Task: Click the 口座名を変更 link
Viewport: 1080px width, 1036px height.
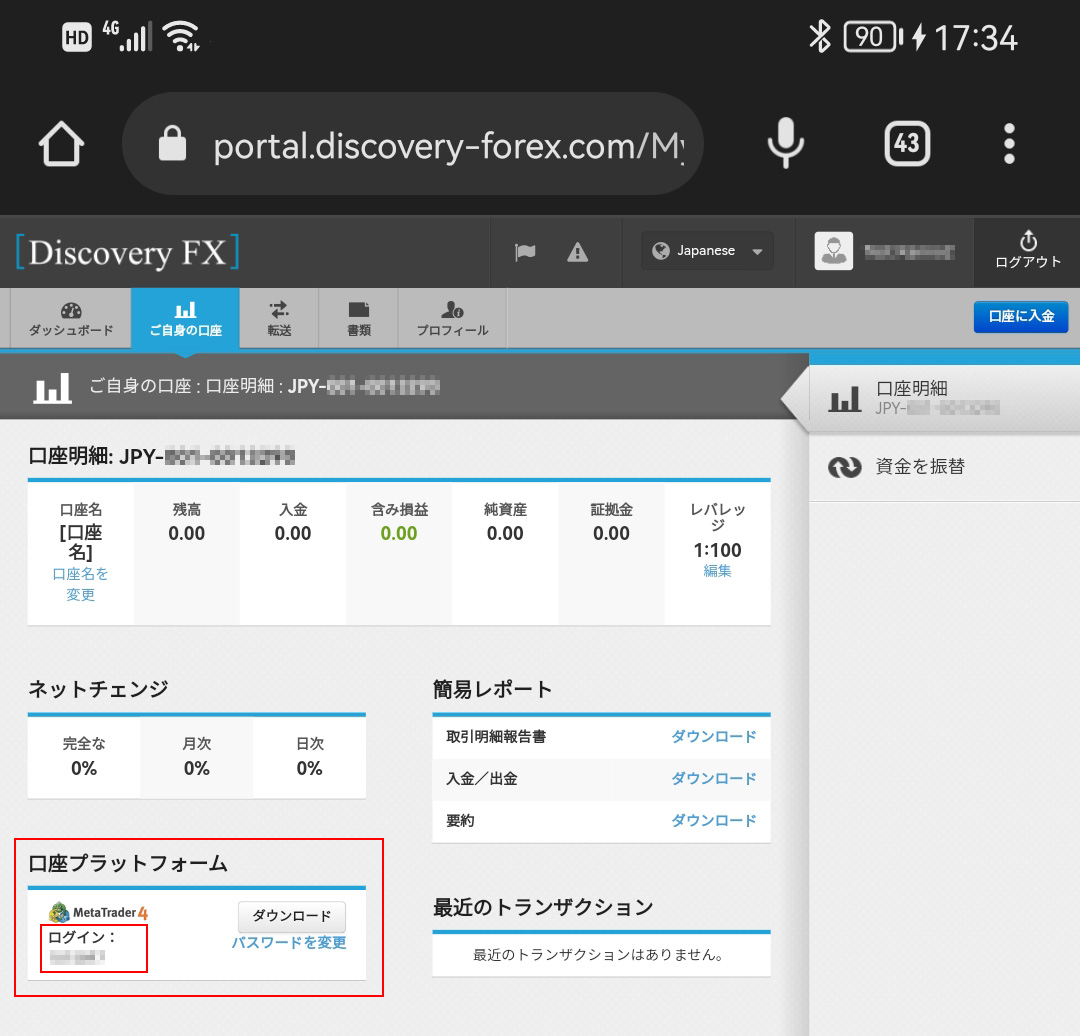Action: coord(81,584)
